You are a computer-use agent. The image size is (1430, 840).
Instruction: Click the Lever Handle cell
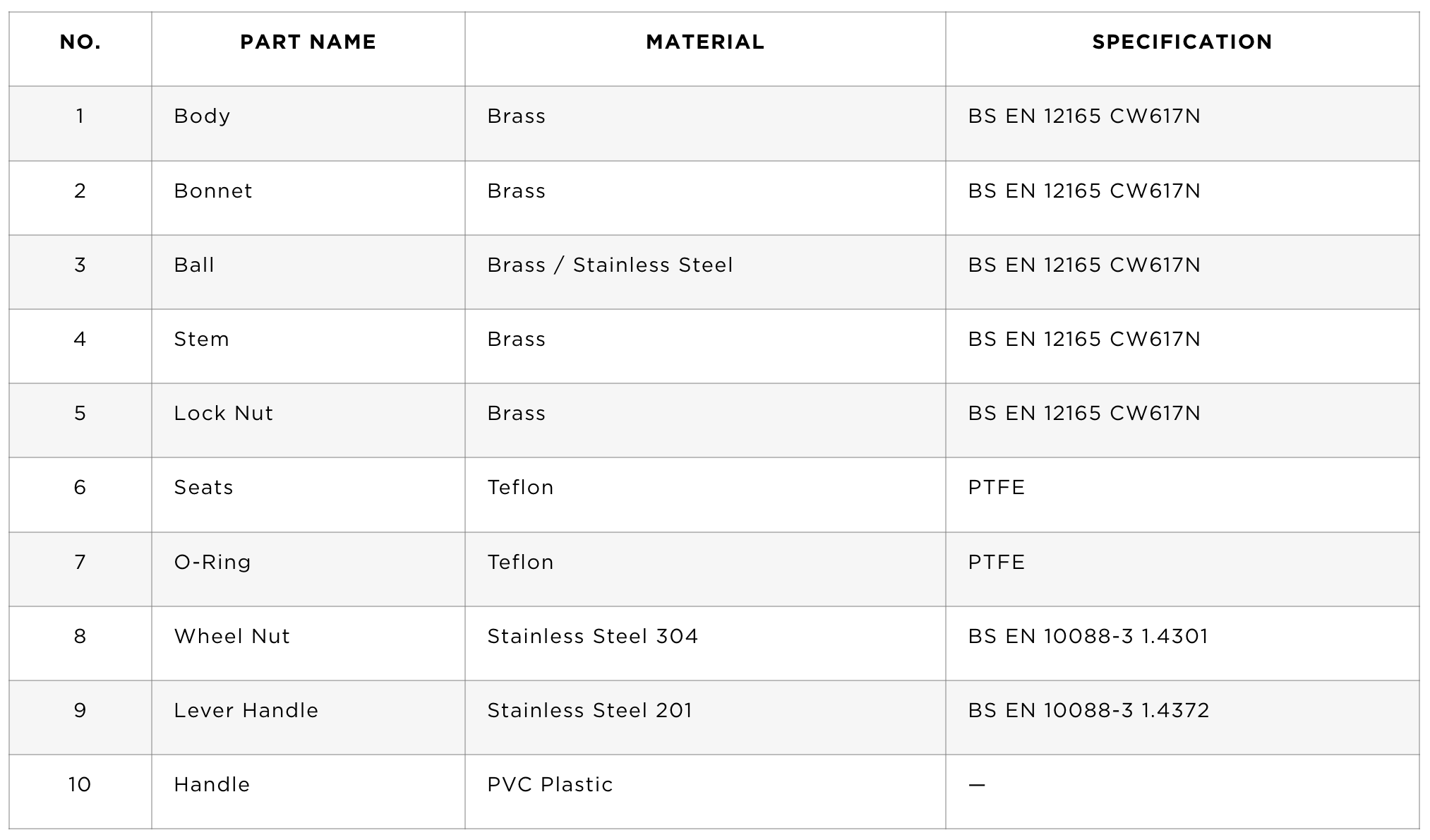[x=308, y=717]
